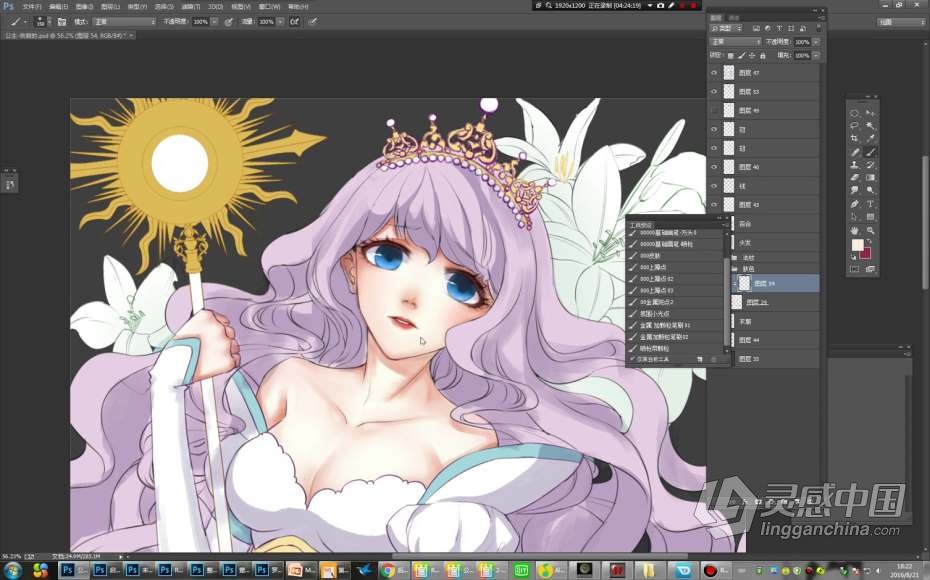Image resolution: width=930 pixels, height=580 pixels.
Task: Select the Path Selection tool
Action: 855,216
